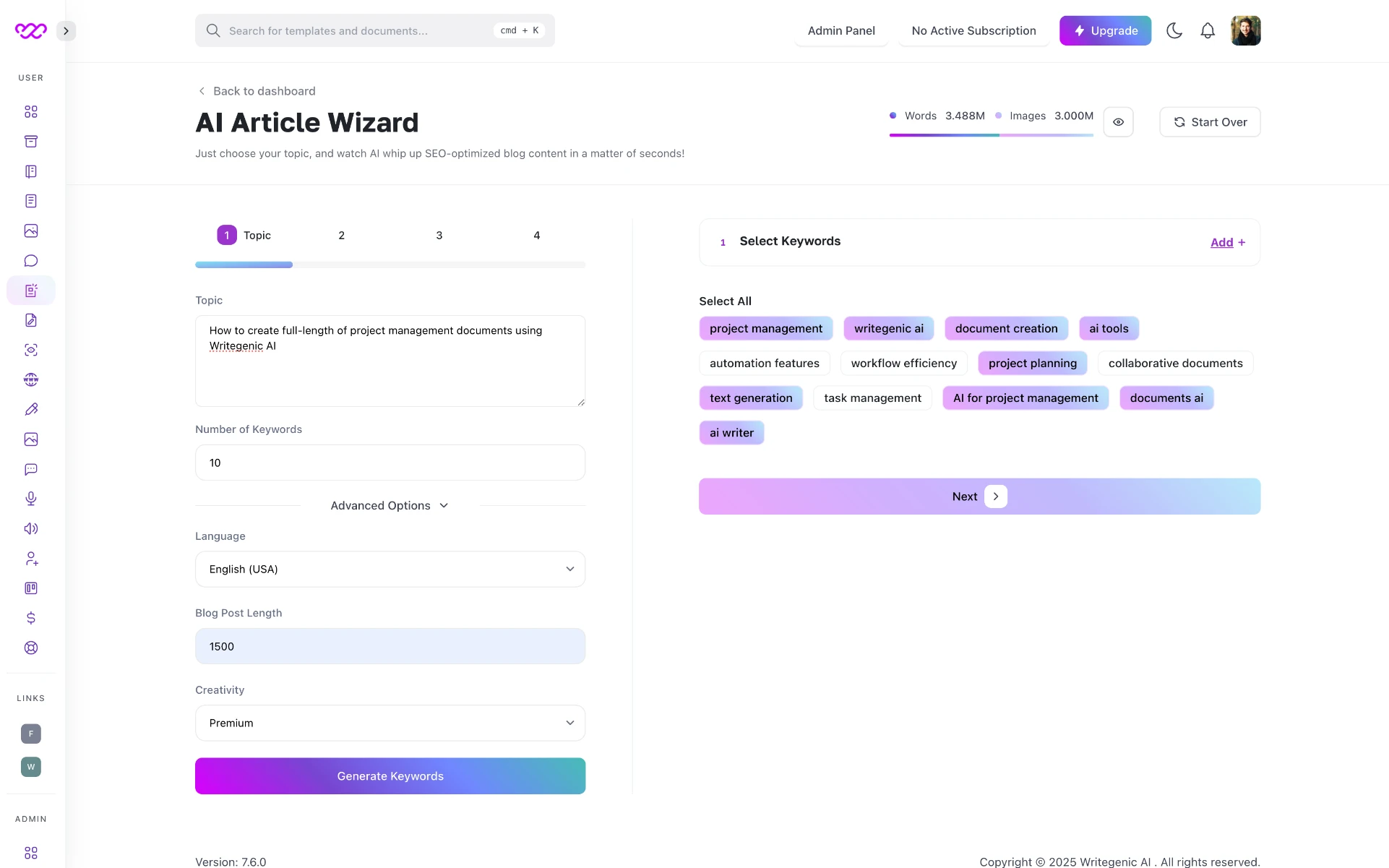
Task: Click the user profile avatar
Action: pyautogui.click(x=1245, y=31)
